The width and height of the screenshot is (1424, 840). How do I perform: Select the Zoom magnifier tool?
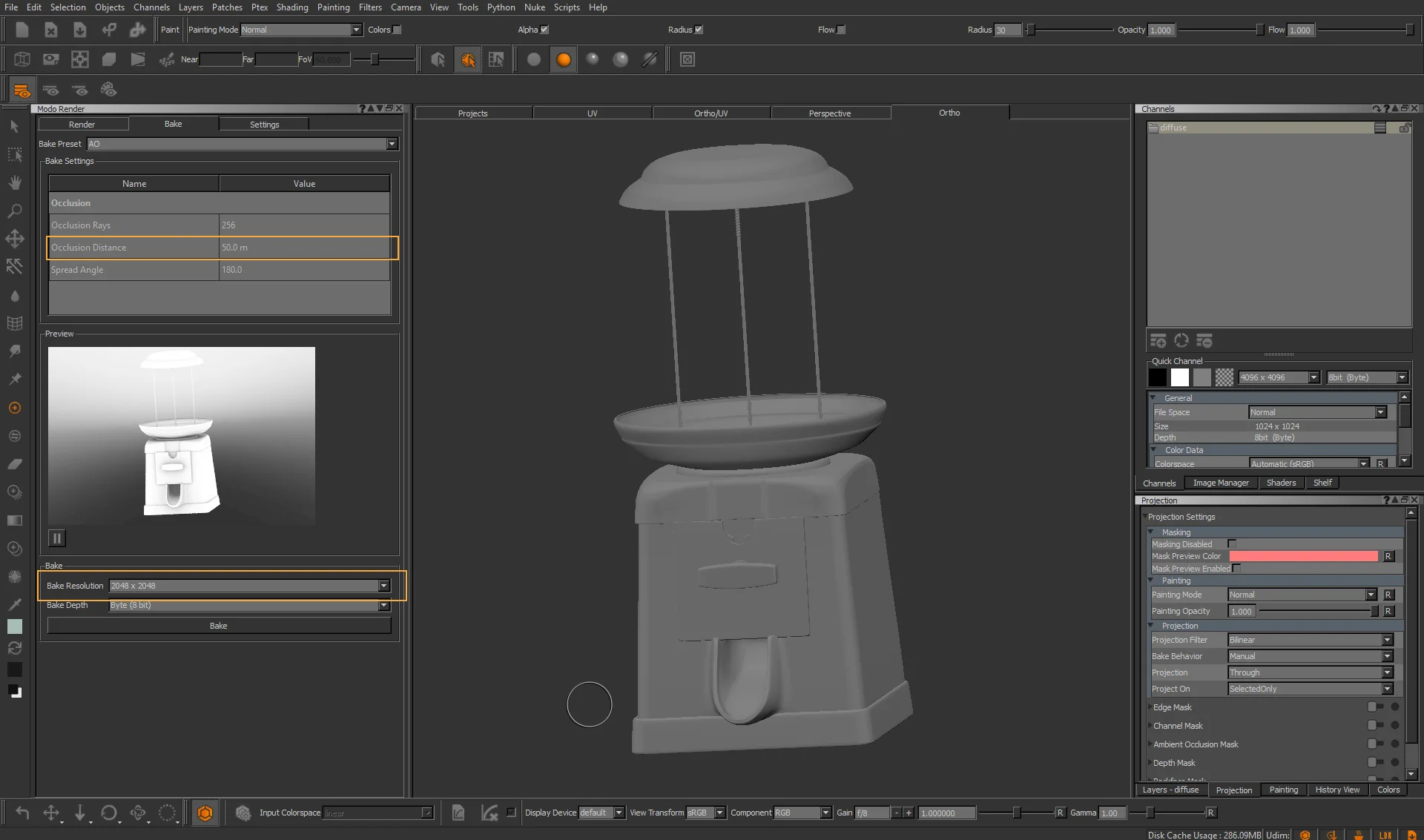click(14, 211)
